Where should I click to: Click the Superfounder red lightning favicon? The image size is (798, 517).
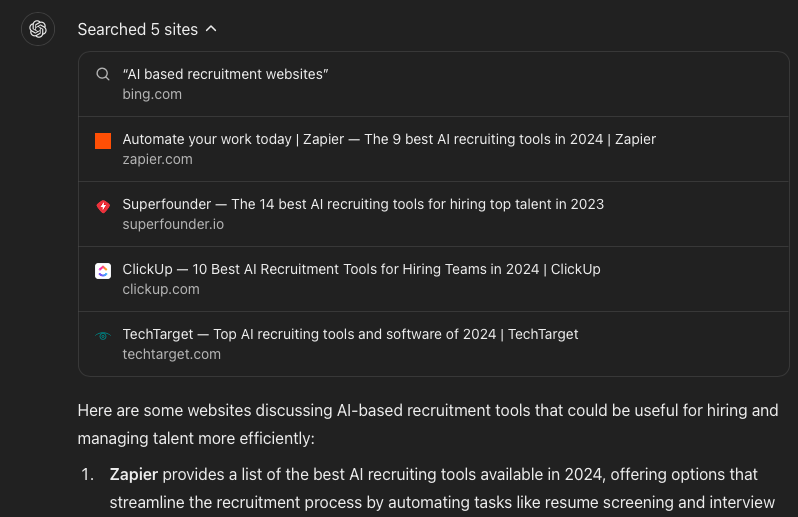[x=103, y=206]
